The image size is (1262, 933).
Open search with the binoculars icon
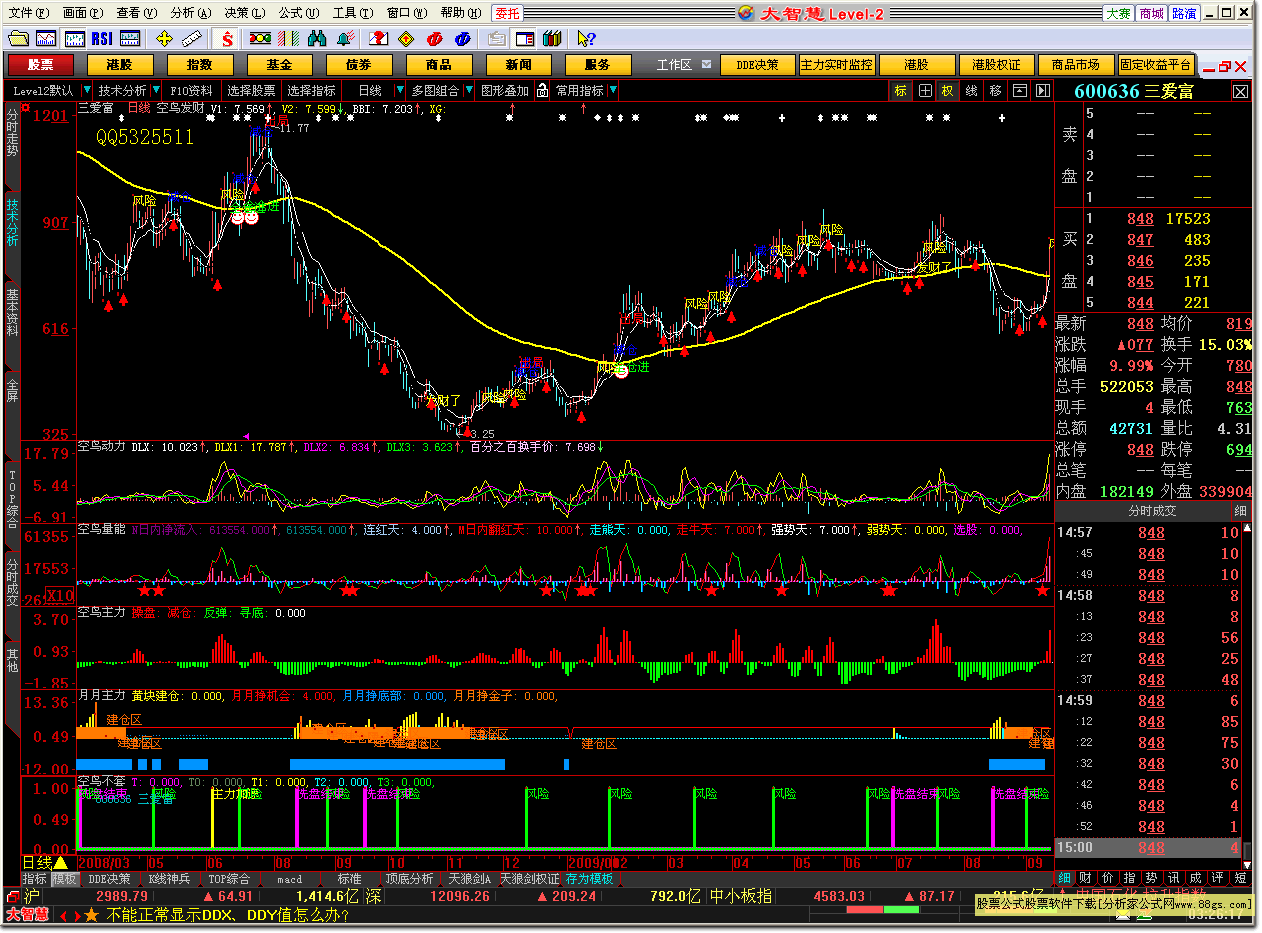point(318,39)
